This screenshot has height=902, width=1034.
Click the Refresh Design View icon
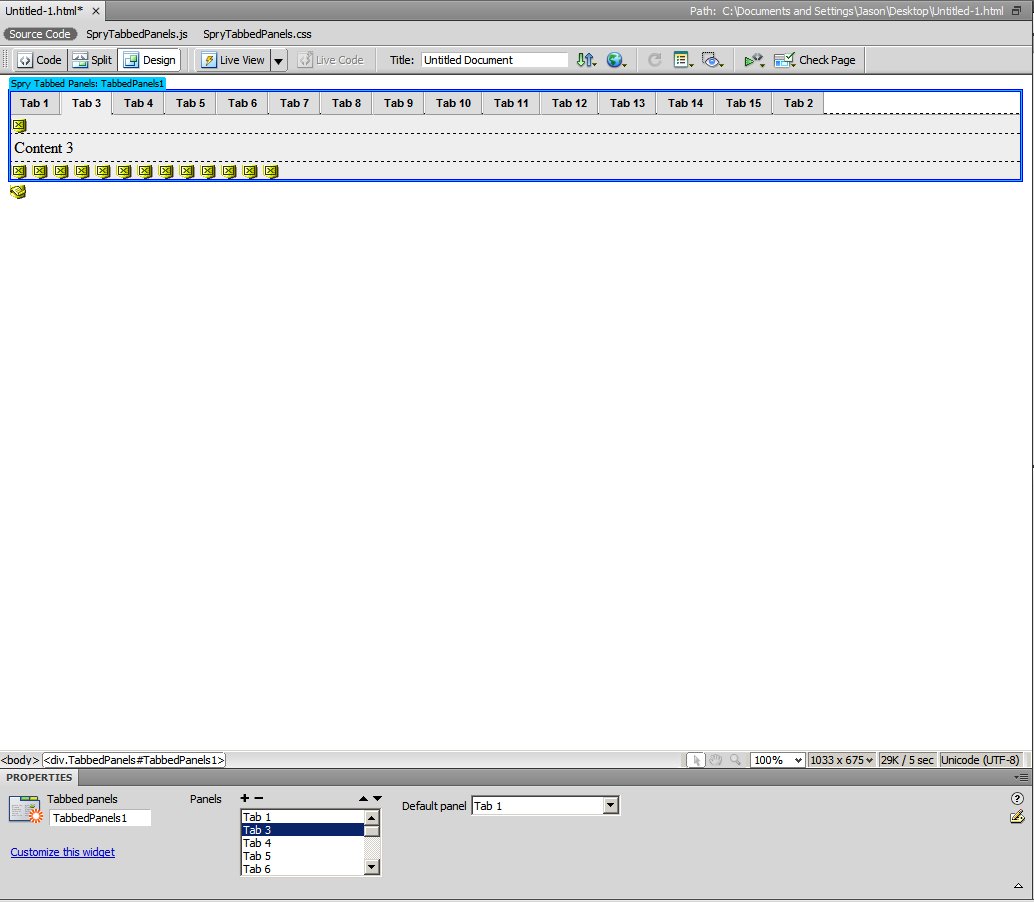(655, 60)
